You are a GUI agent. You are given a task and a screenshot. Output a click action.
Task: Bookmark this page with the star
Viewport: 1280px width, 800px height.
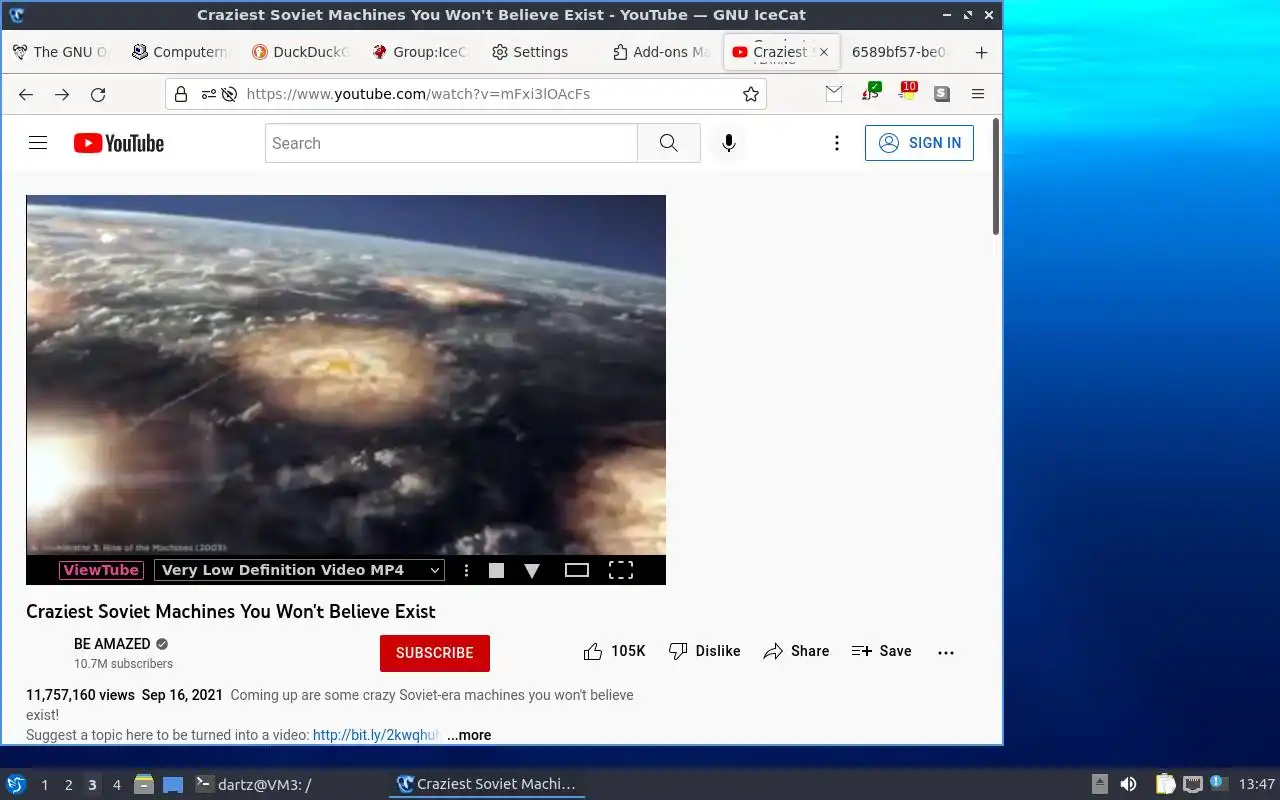tap(751, 94)
